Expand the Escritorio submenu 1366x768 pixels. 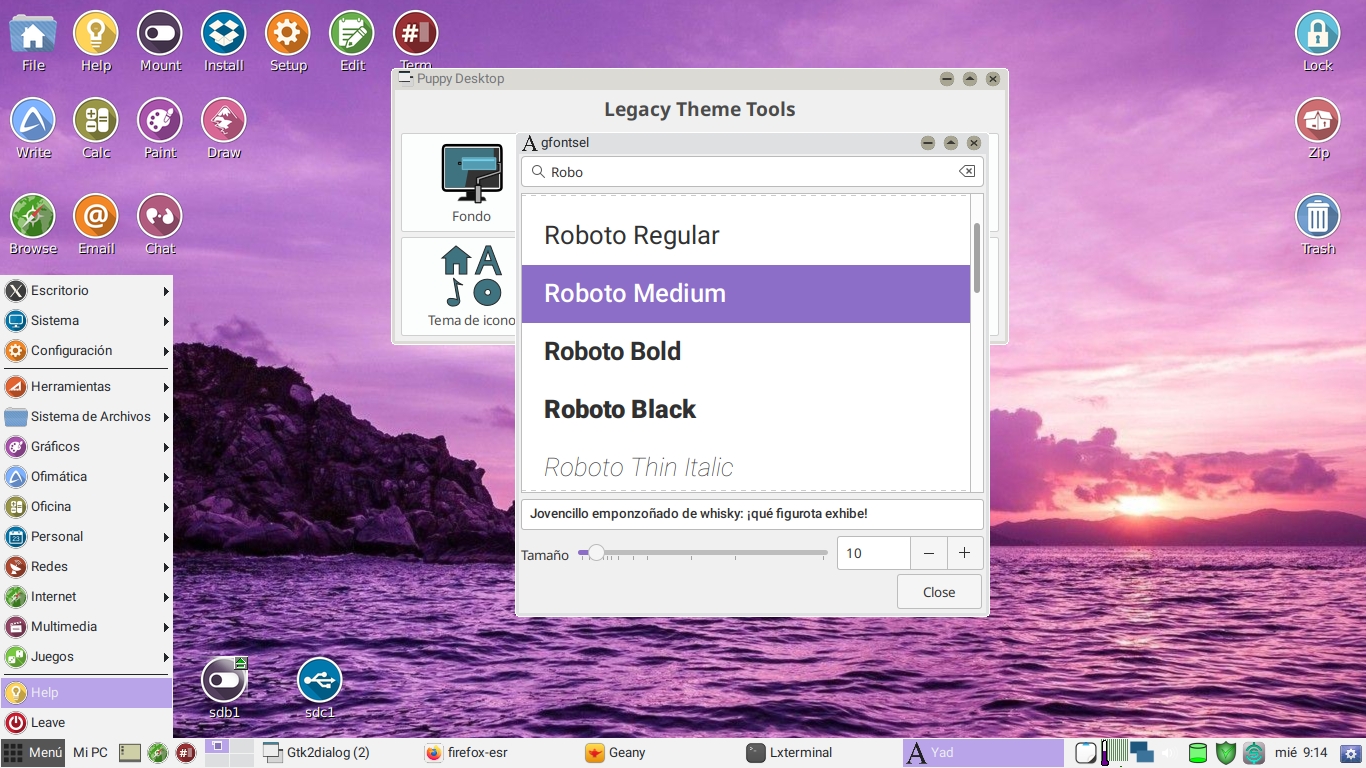tap(86, 291)
